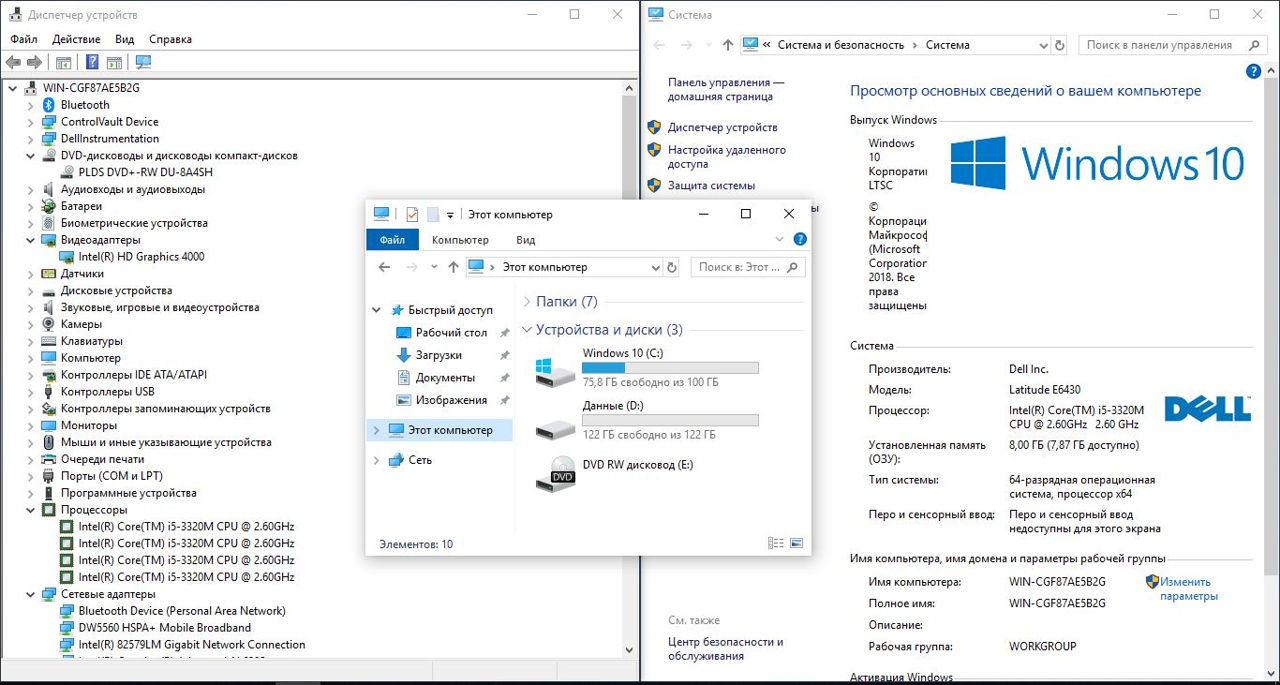This screenshot has height=685, width=1280.
Task: Click the Back arrow in Device Manager toolbar
Action: point(13,62)
